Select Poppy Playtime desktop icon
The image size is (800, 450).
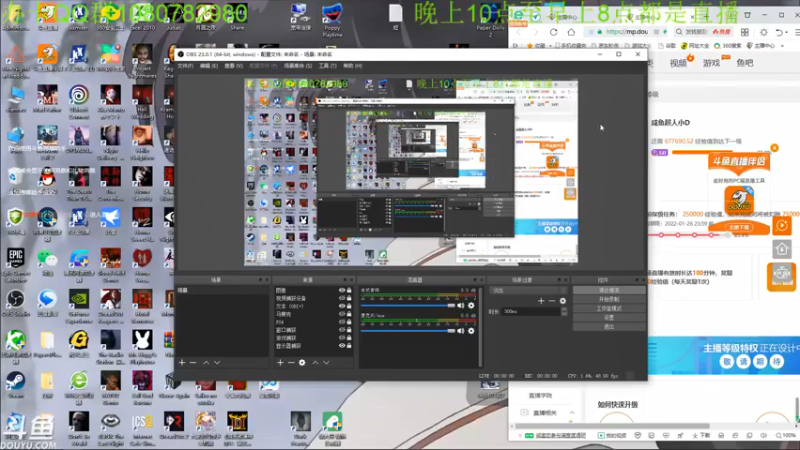[332, 20]
